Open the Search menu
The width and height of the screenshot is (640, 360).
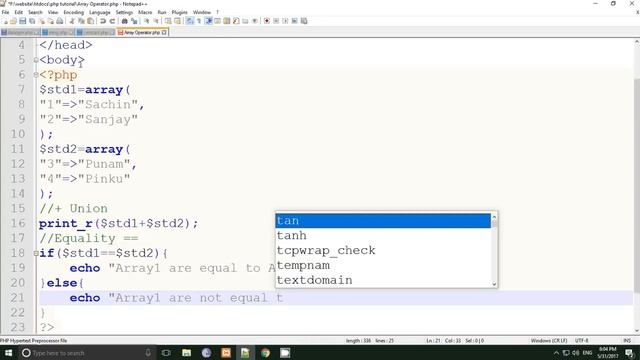[35, 12]
